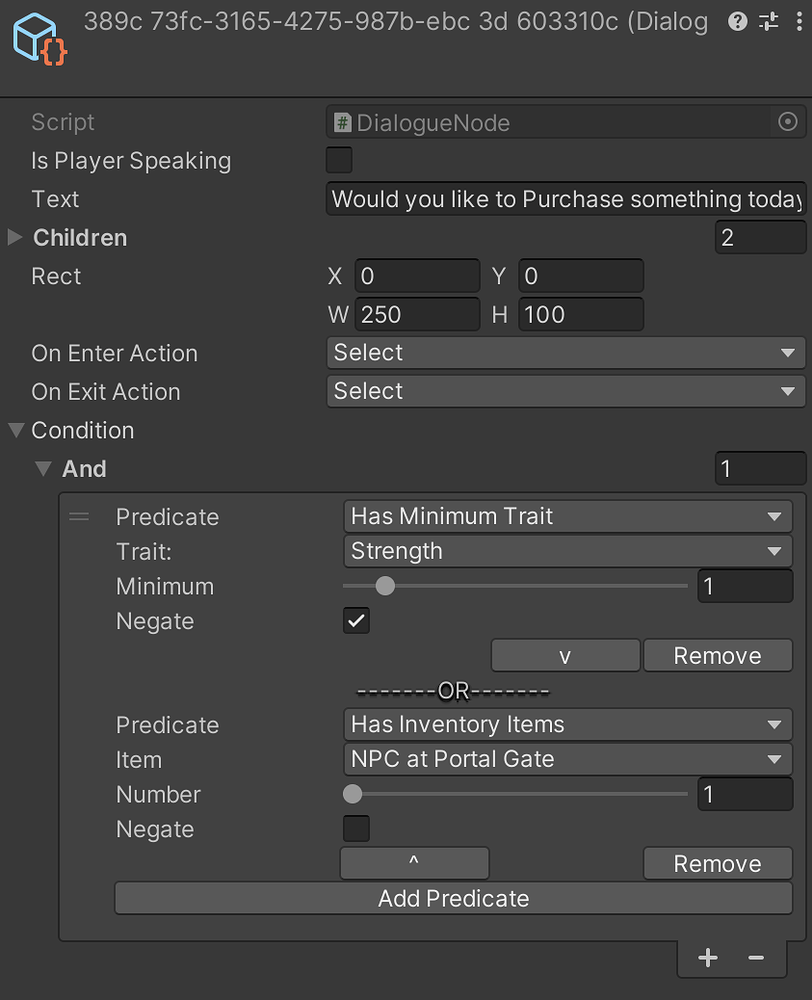The width and height of the screenshot is (812, 1000).
Task: Move the first predicate down with v button
Action: pyautogui.click(x=565, y=656)
